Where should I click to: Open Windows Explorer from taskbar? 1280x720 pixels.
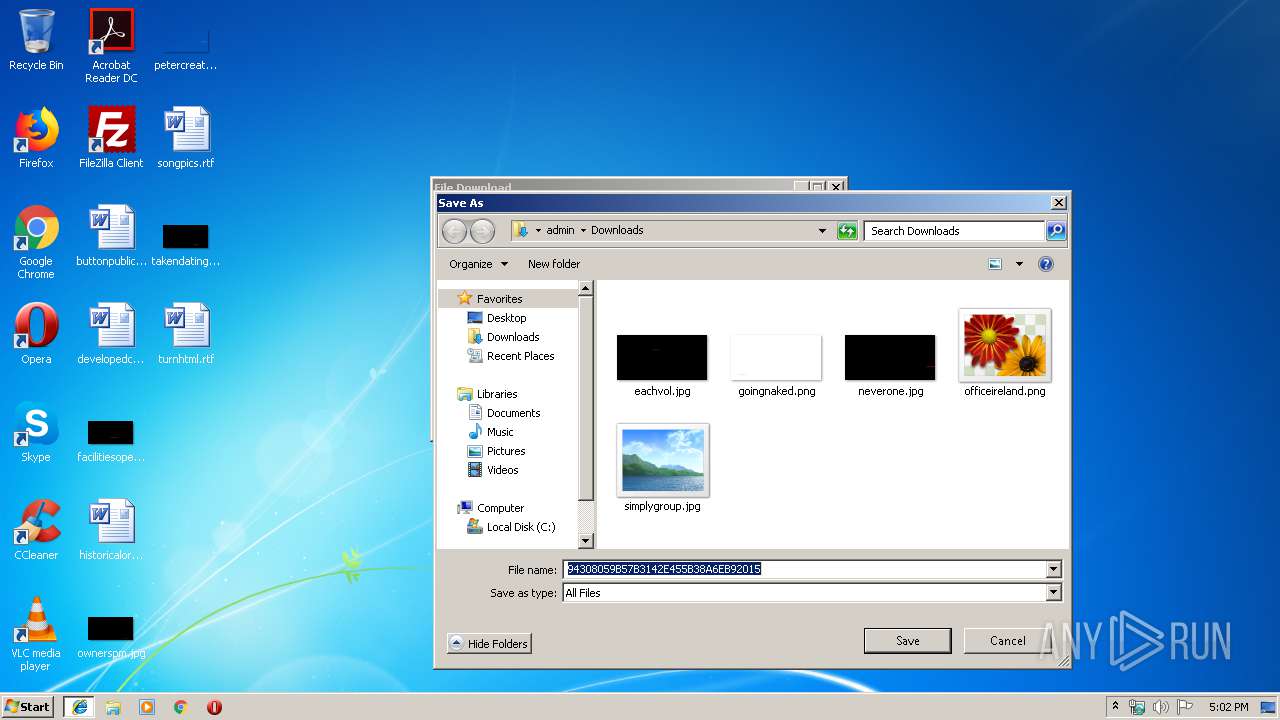tap(113, 707)
